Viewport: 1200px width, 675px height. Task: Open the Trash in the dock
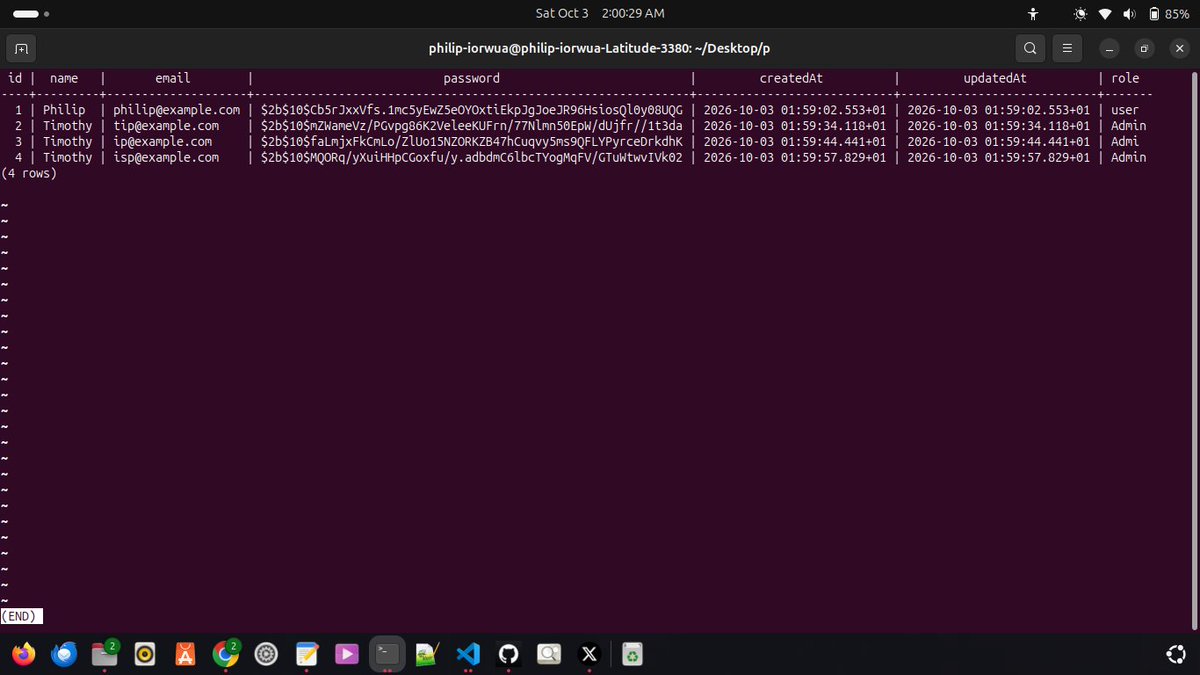[632, 654]
